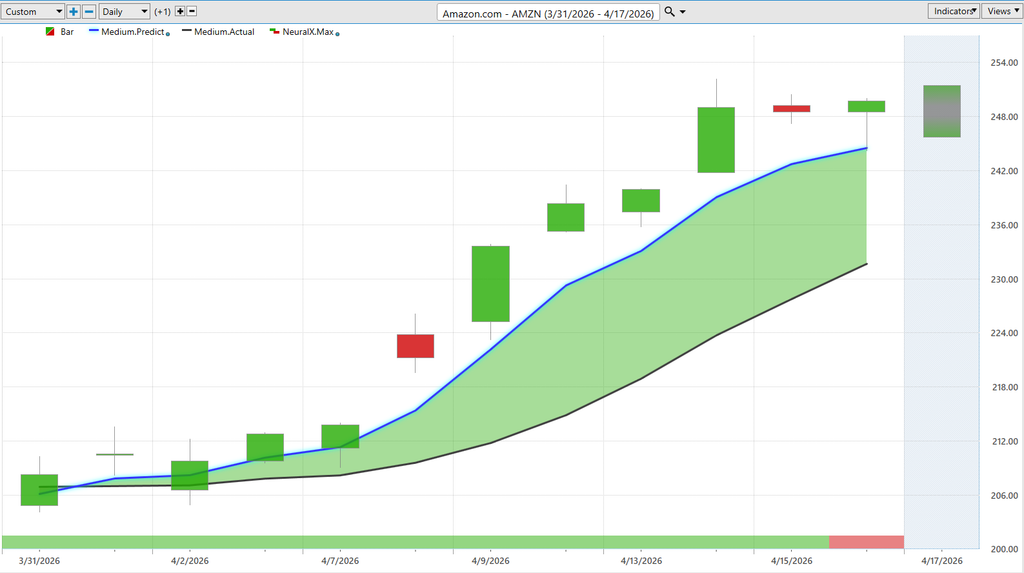Toggle the Medium.Predict legend label
Image resolution: width=1024 pixels, height=573 pixels.
pyautogui.click(x=134, y=32)
